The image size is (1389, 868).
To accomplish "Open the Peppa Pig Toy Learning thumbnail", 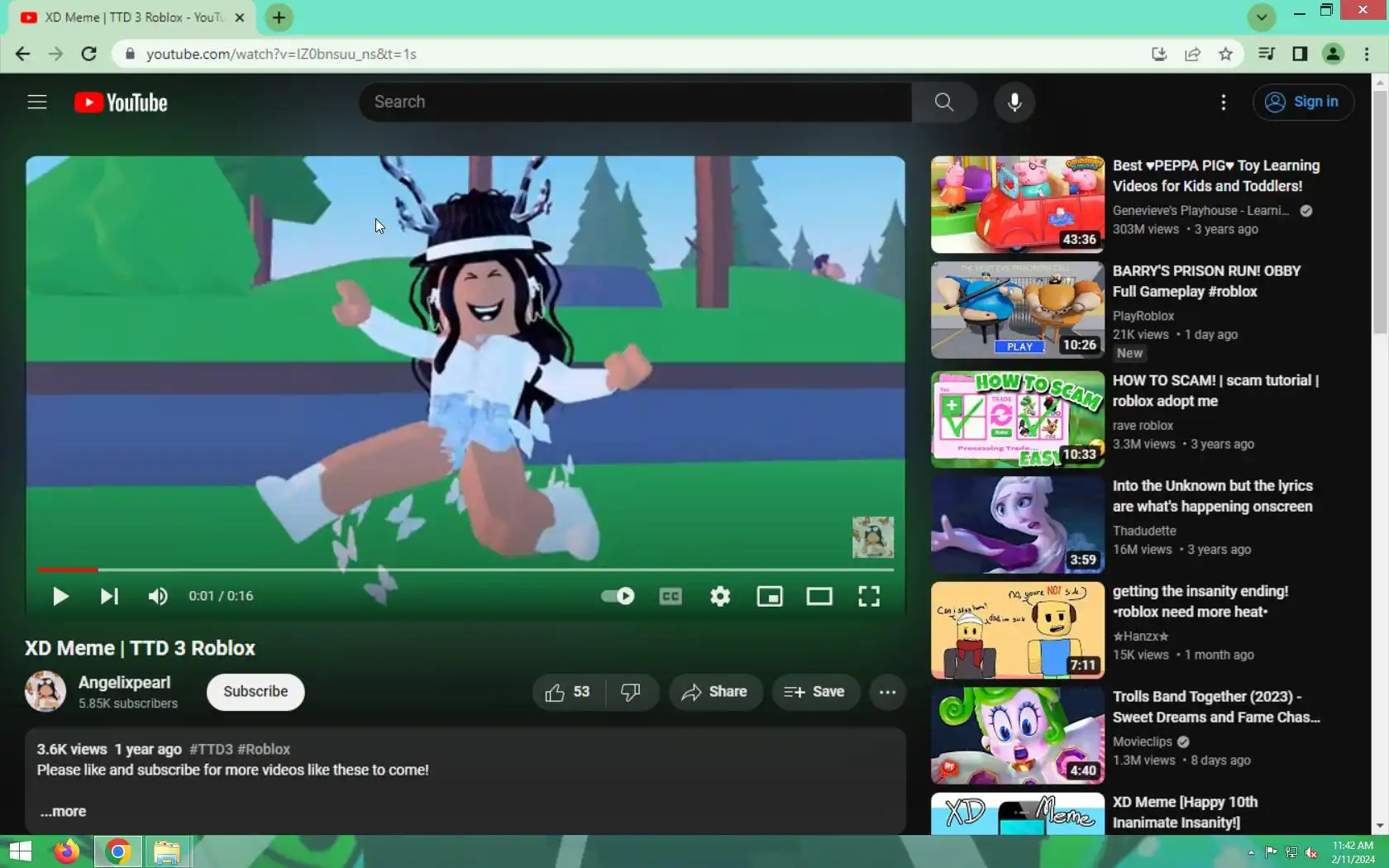I will coord(1018,204).
